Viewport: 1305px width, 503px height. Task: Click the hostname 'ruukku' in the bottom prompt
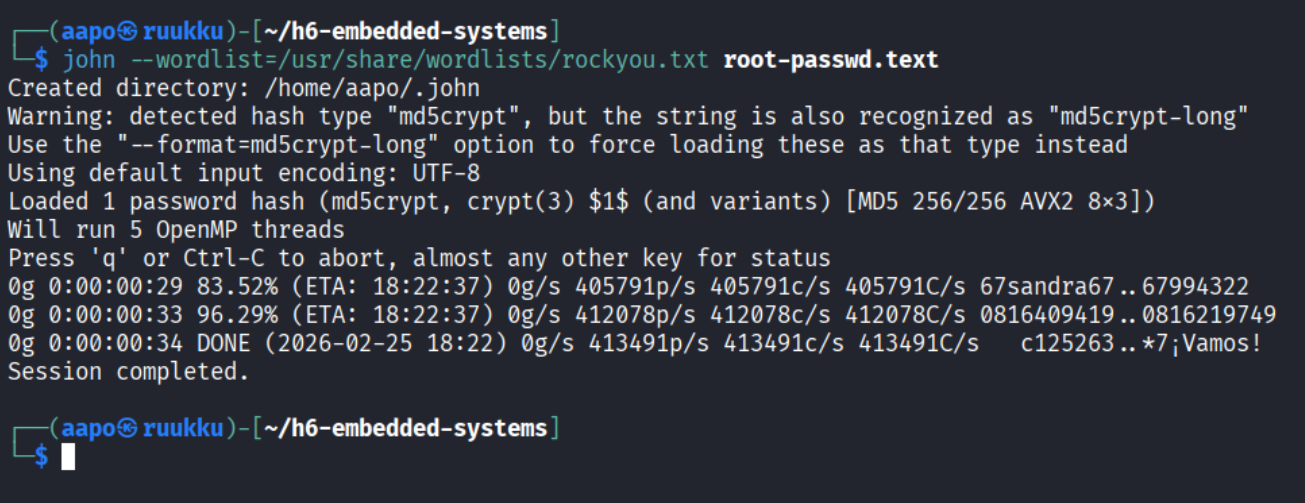click(183, 429)
